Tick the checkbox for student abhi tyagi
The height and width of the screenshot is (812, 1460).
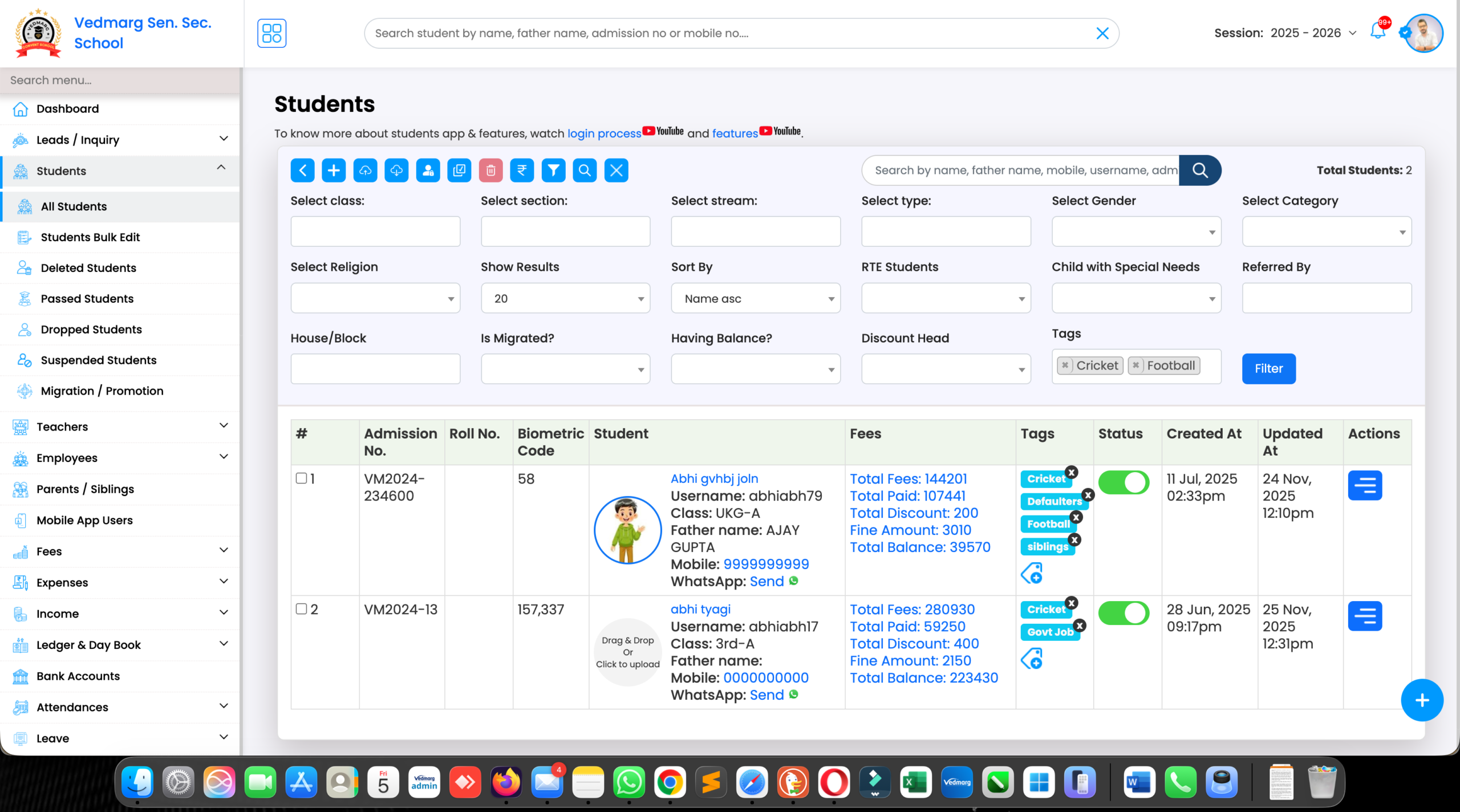302,609
